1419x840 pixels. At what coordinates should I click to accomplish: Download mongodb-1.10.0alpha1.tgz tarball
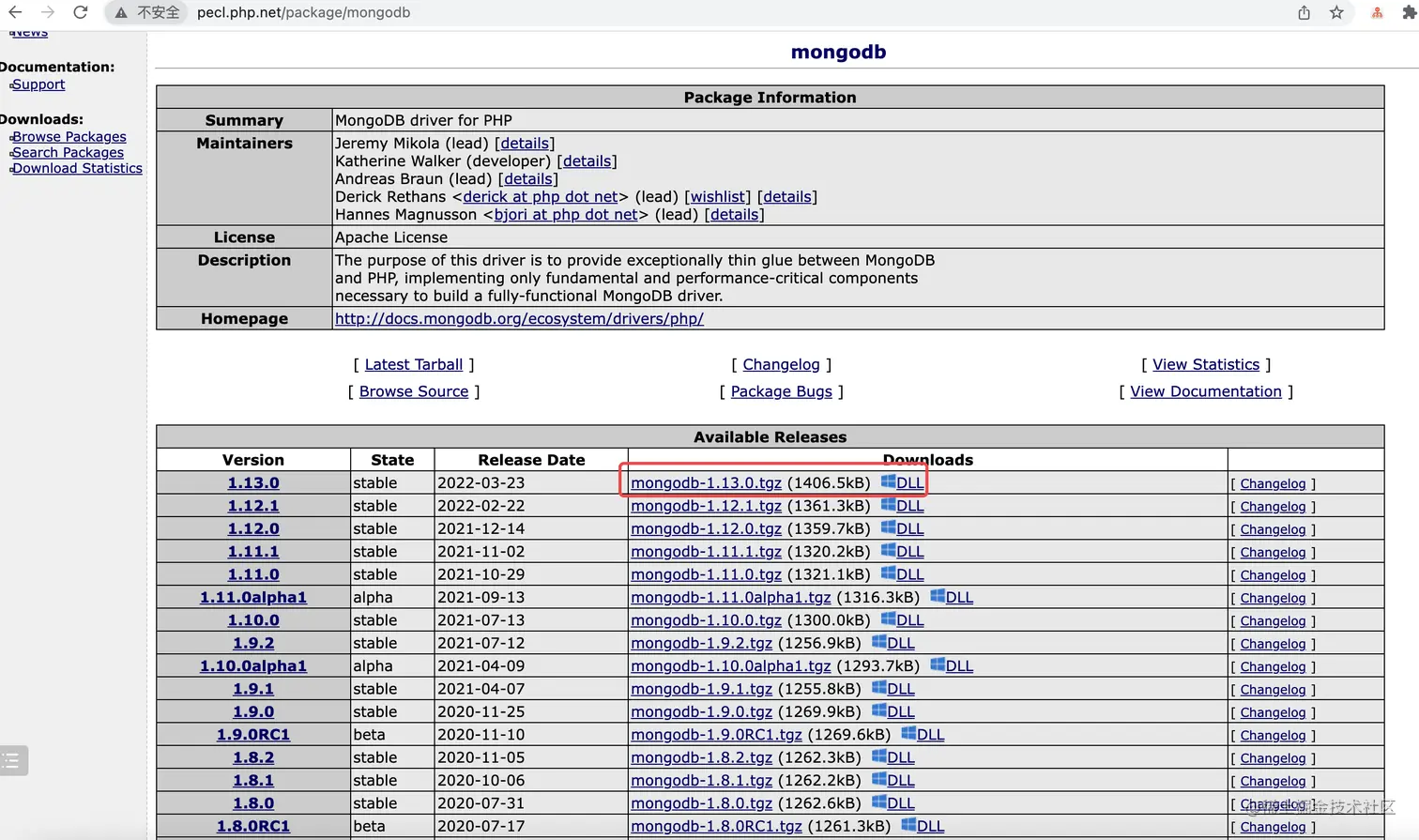click(x=731, y=665)
